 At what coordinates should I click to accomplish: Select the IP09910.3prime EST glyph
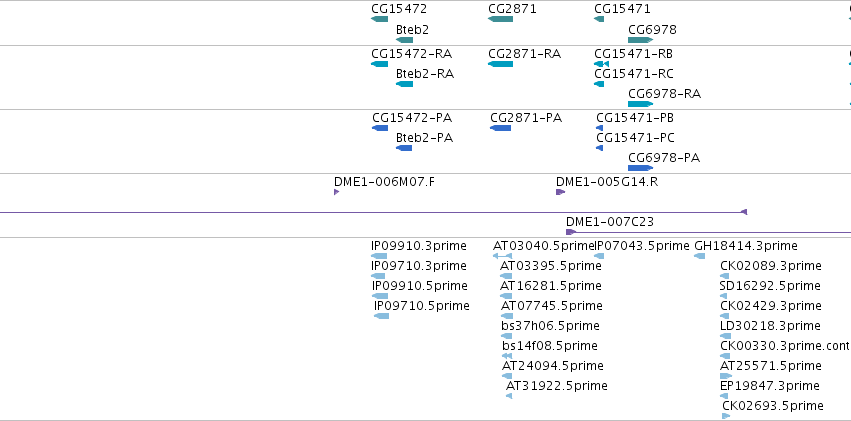379,256
